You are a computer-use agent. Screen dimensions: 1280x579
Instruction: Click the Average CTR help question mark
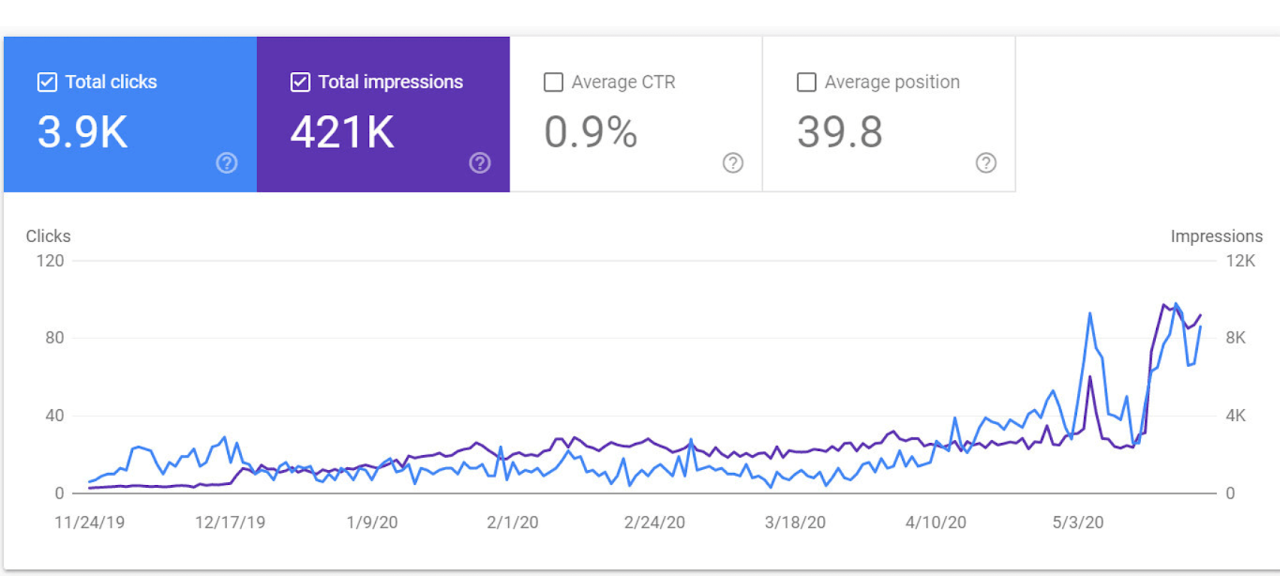click(x=733, y=163)
